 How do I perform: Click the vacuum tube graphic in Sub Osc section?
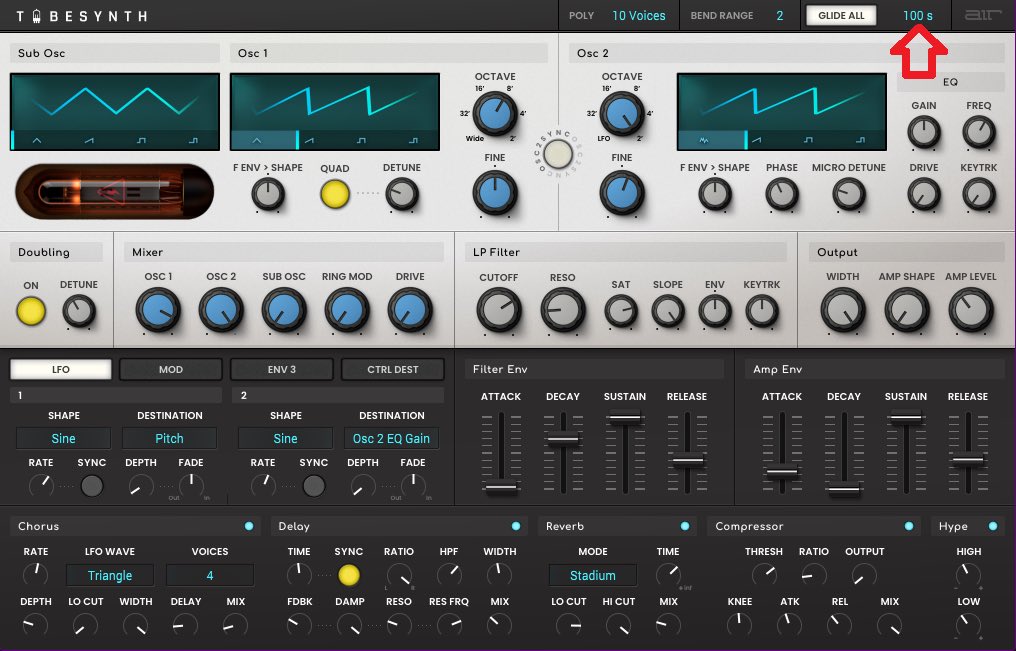pos(113,191)
